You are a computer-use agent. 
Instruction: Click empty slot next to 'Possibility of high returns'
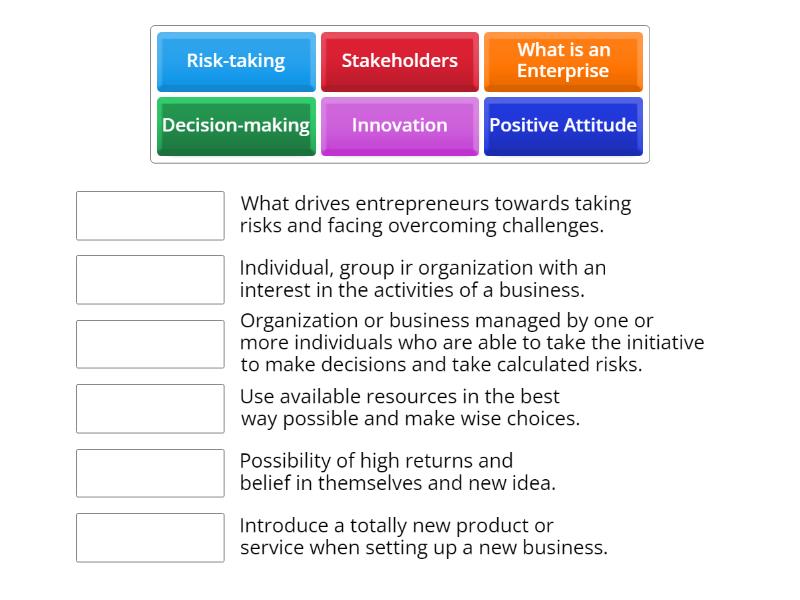click(x=150, y=473)
